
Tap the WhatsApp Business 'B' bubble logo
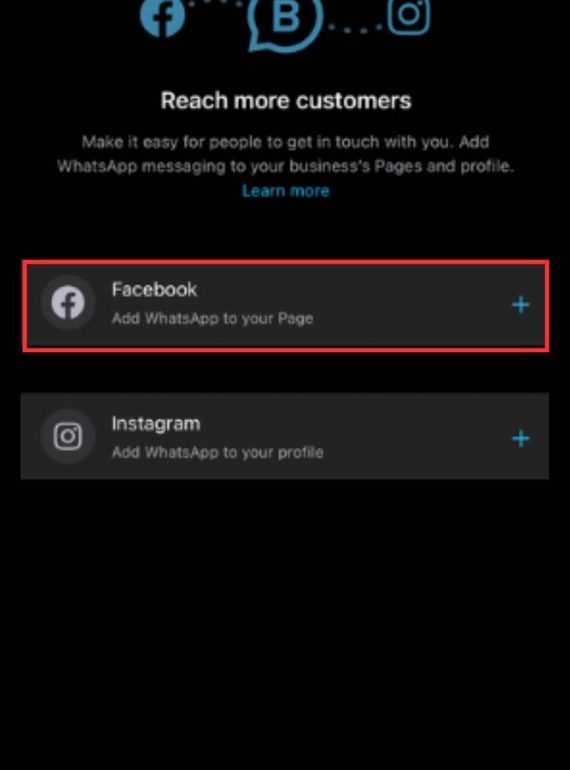point(286,22)
